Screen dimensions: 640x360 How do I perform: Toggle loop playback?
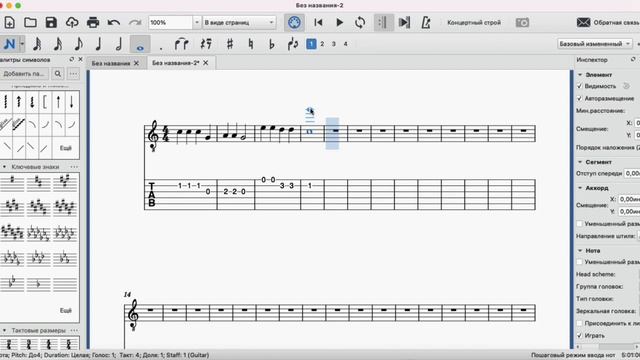[x=360, y=22]
